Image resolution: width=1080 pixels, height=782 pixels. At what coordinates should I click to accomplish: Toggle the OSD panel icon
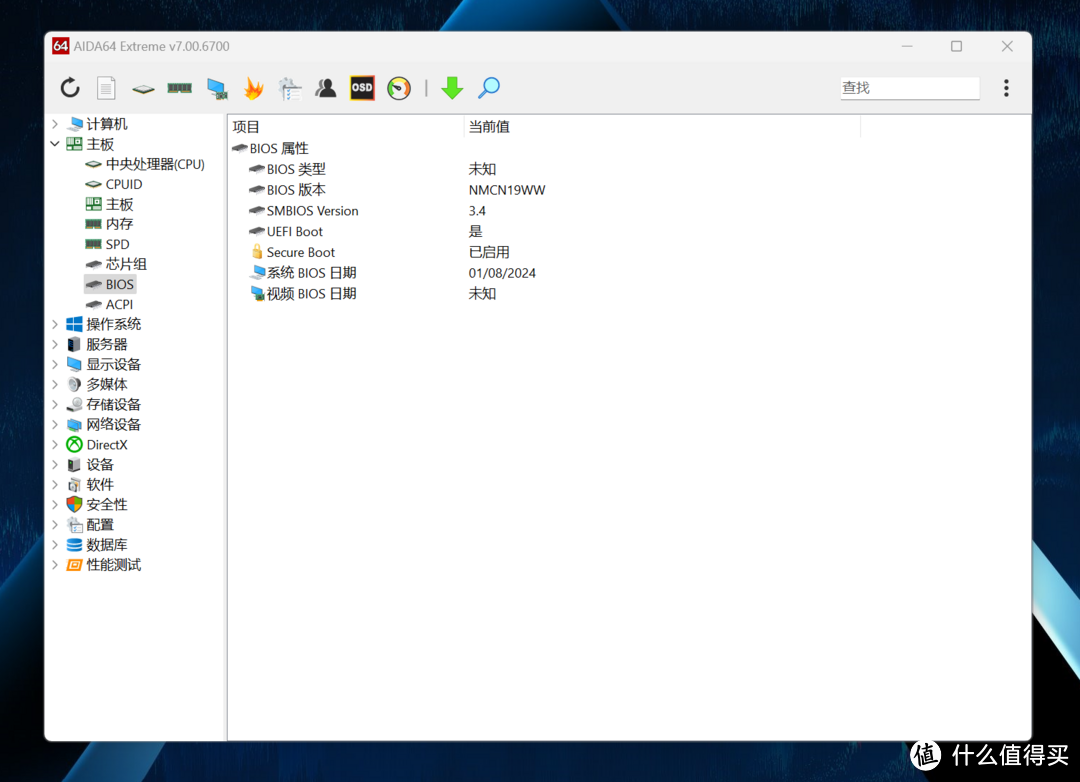[362, 88]
